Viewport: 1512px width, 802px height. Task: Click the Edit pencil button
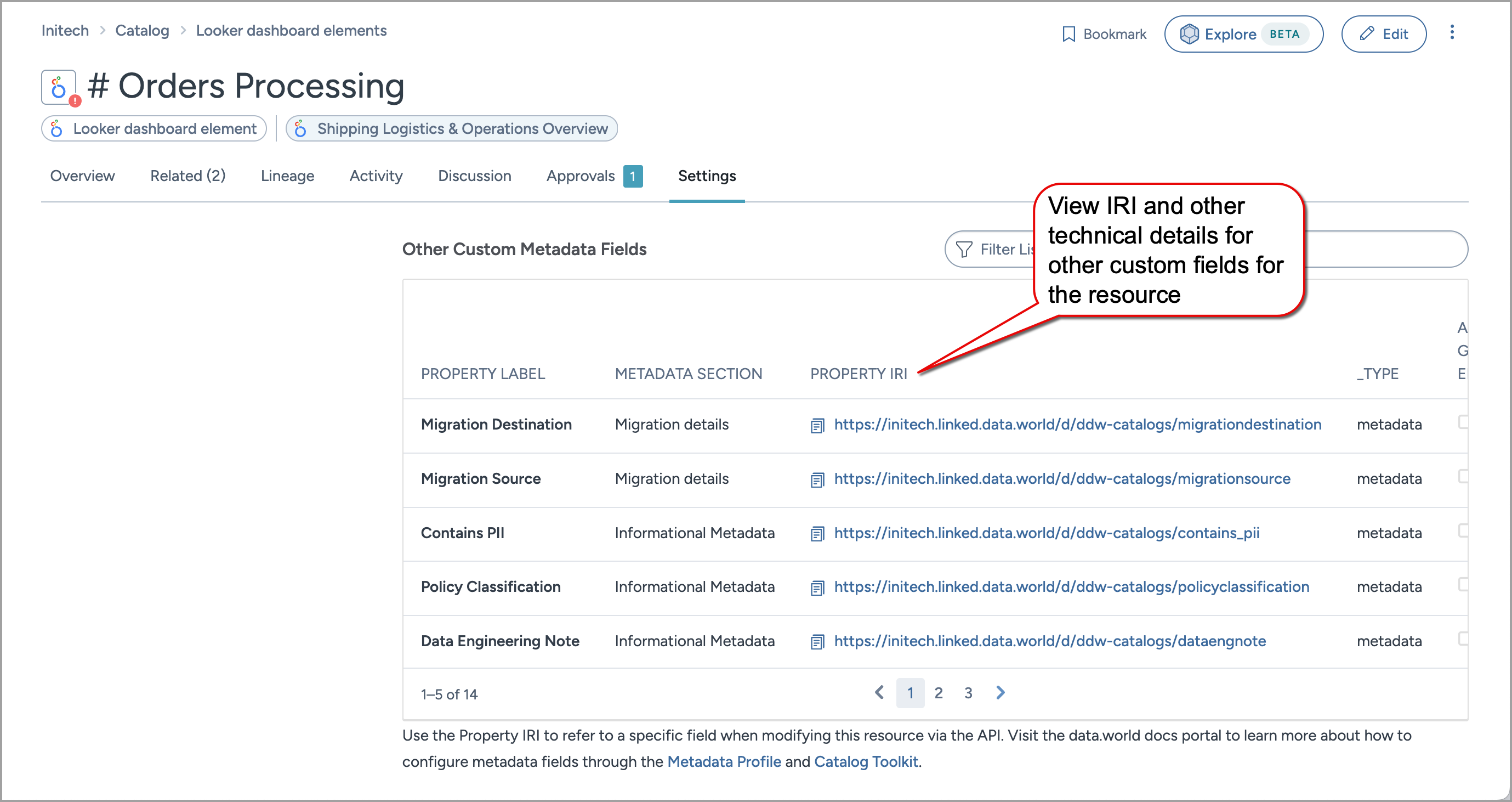1383,34
